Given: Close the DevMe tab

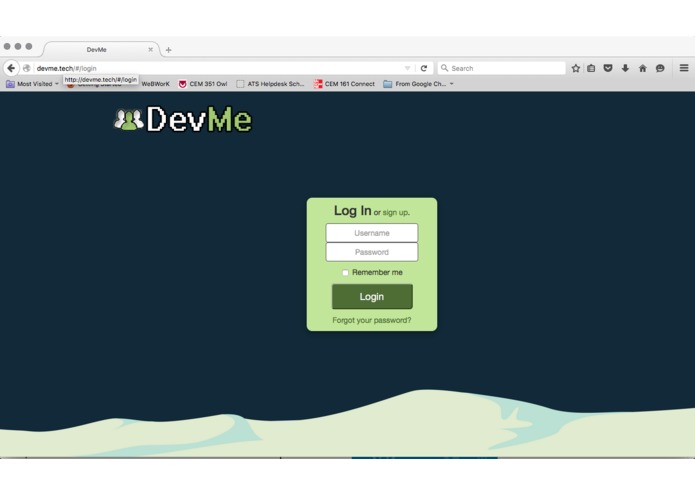Looking at the screenshot, I should point(151,50).
